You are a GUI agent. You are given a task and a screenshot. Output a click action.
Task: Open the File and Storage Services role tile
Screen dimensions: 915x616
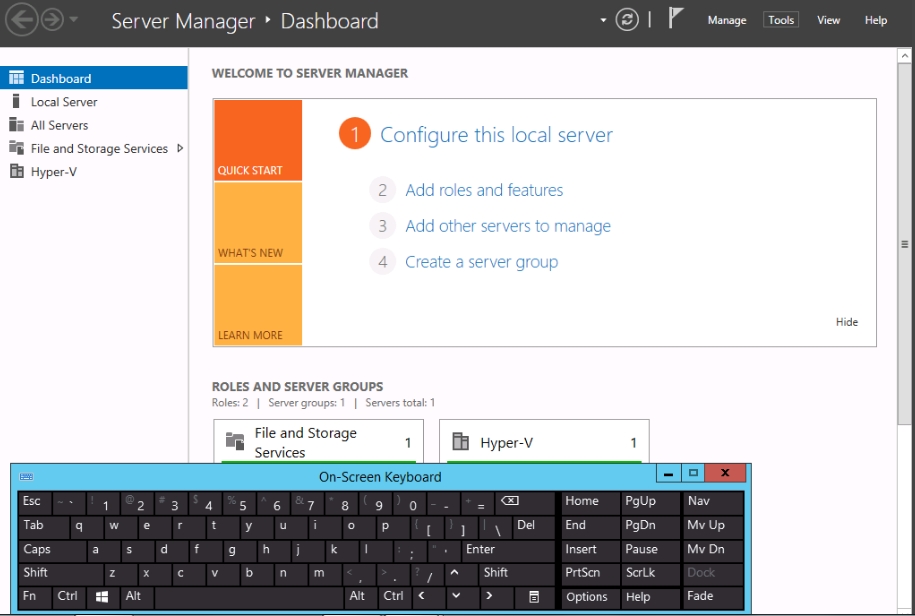tap(319, 442)
